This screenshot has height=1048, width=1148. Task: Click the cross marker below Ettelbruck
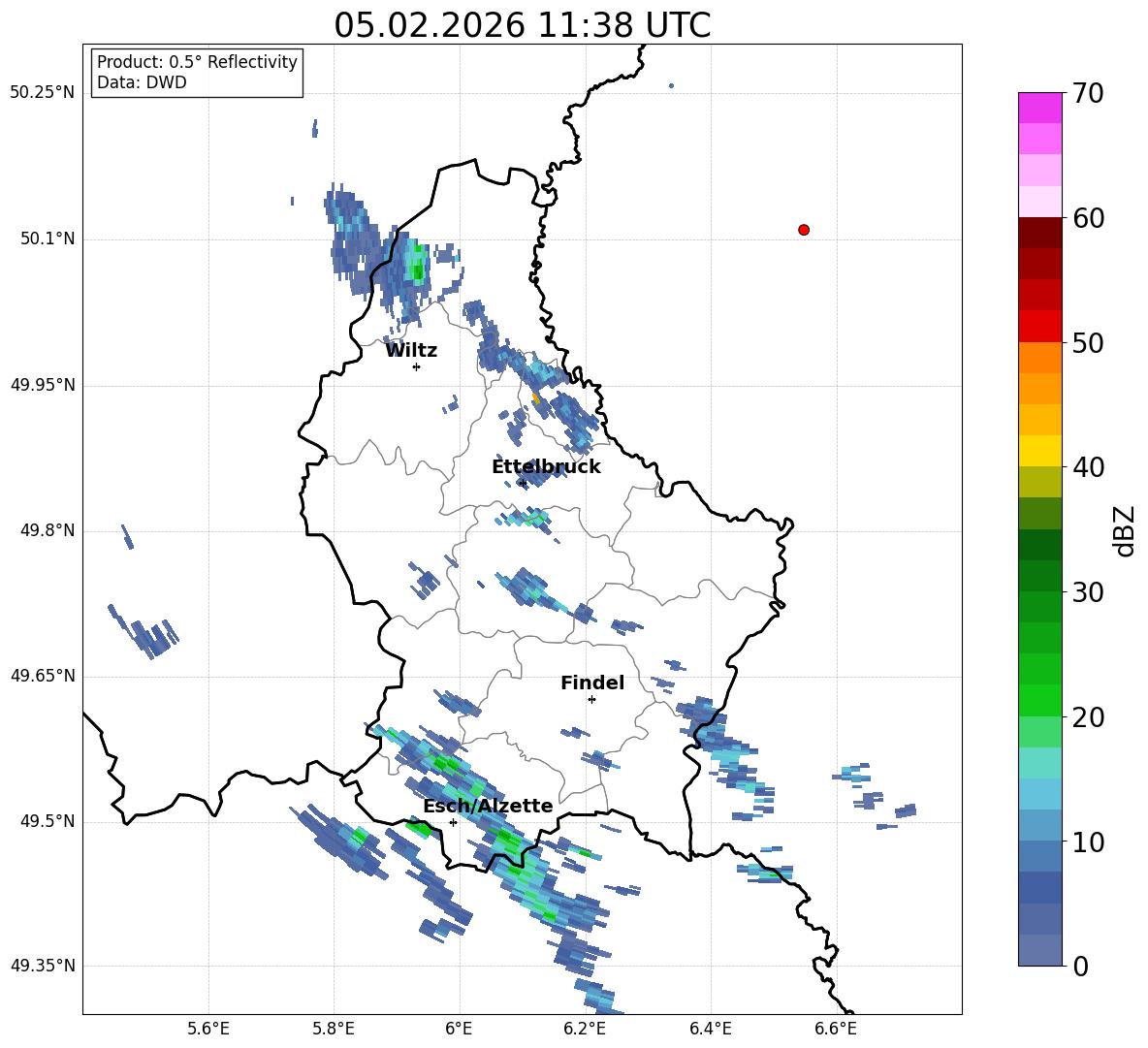tap(522, 483)
